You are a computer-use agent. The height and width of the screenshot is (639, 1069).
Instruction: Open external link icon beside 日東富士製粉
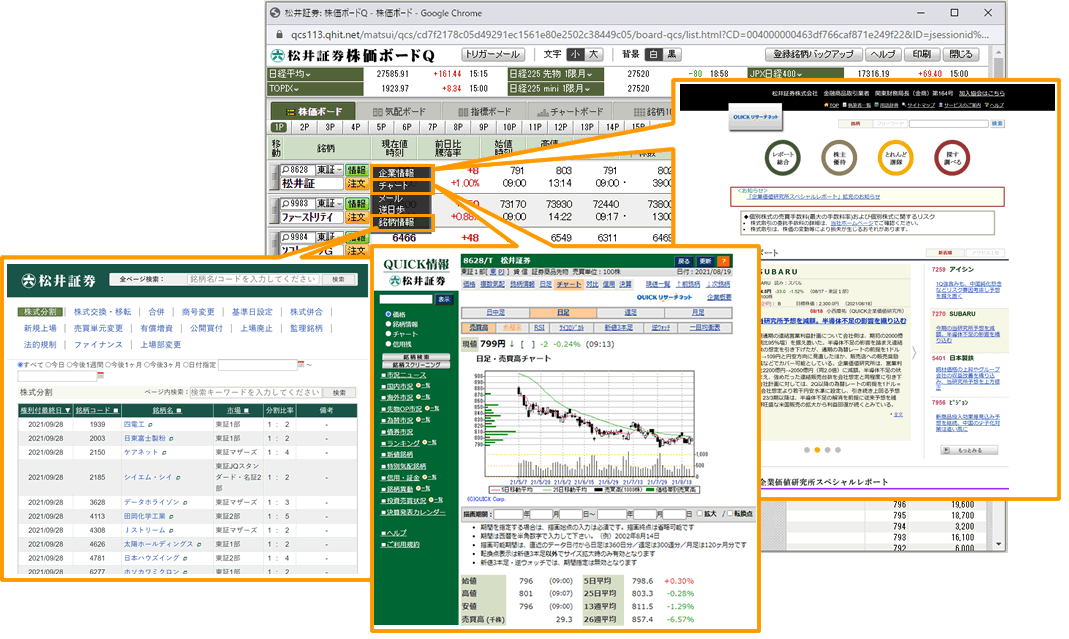point(171,439)
